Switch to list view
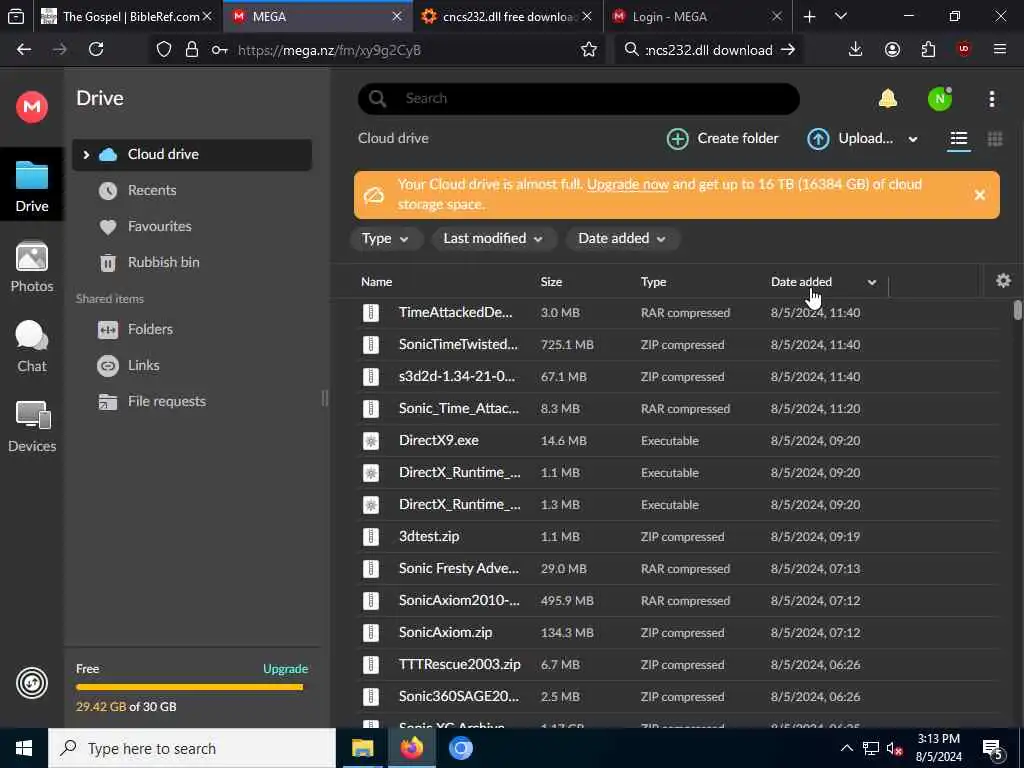 coord(958,138)
